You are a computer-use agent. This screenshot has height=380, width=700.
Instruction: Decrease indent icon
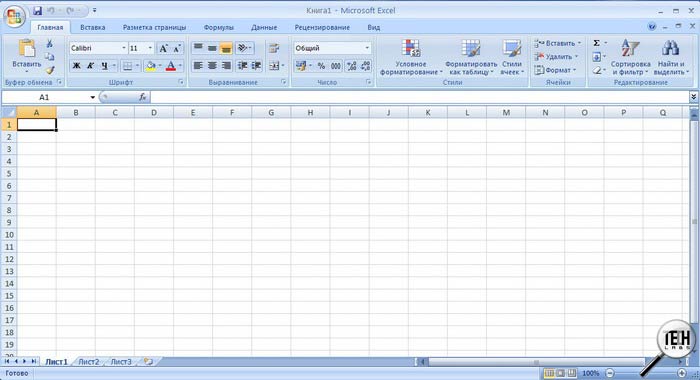coord(242,66)
